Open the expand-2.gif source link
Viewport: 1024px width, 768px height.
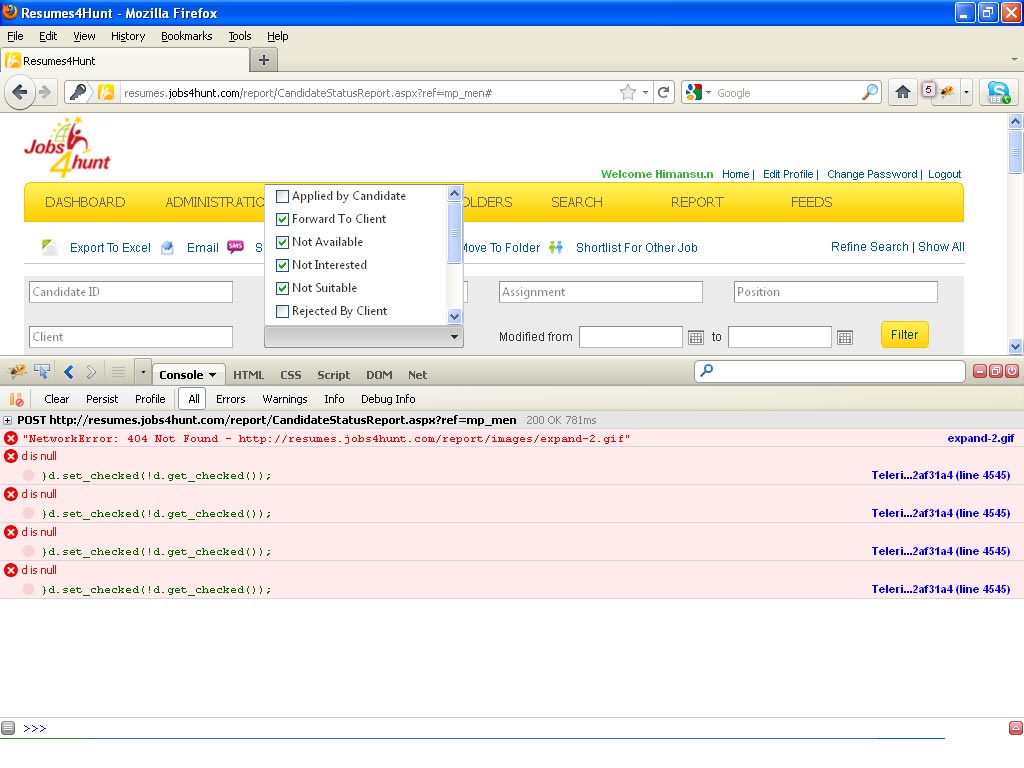coord(980,438)
